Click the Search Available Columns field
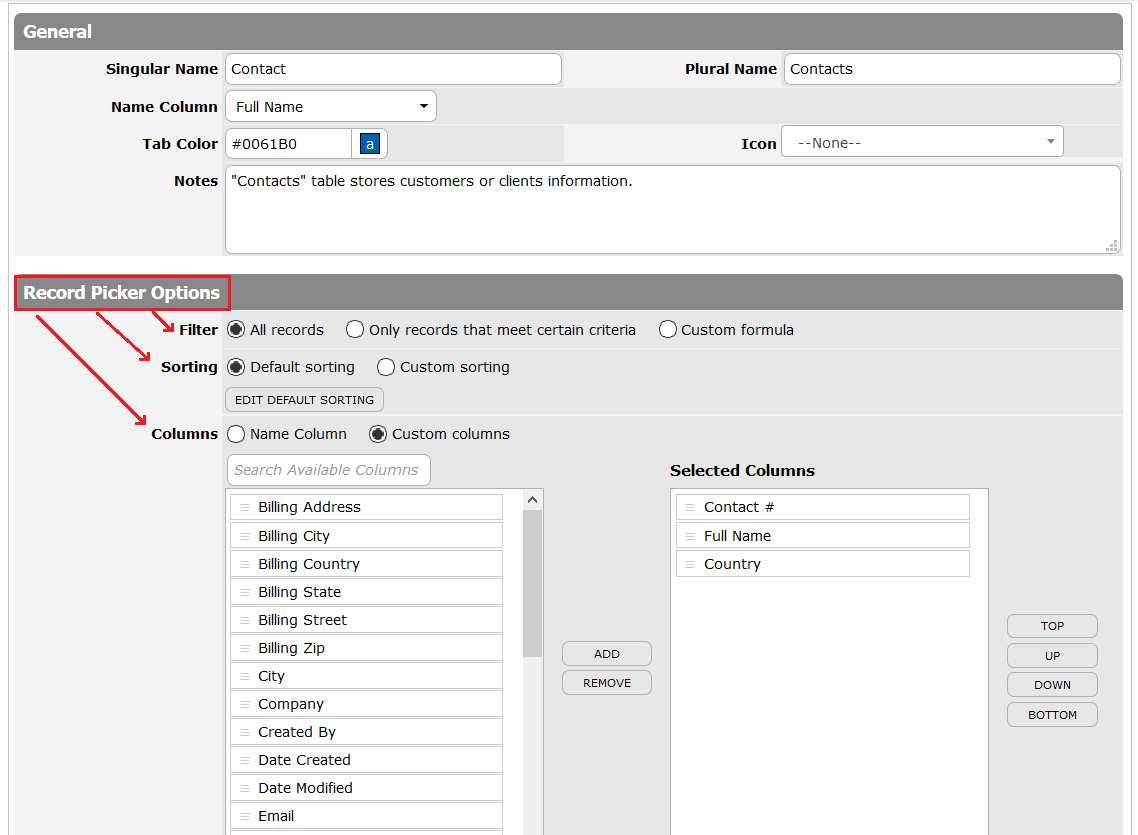Image resolution: width=1138 pixels, height=835 pixels. (329, 470)
